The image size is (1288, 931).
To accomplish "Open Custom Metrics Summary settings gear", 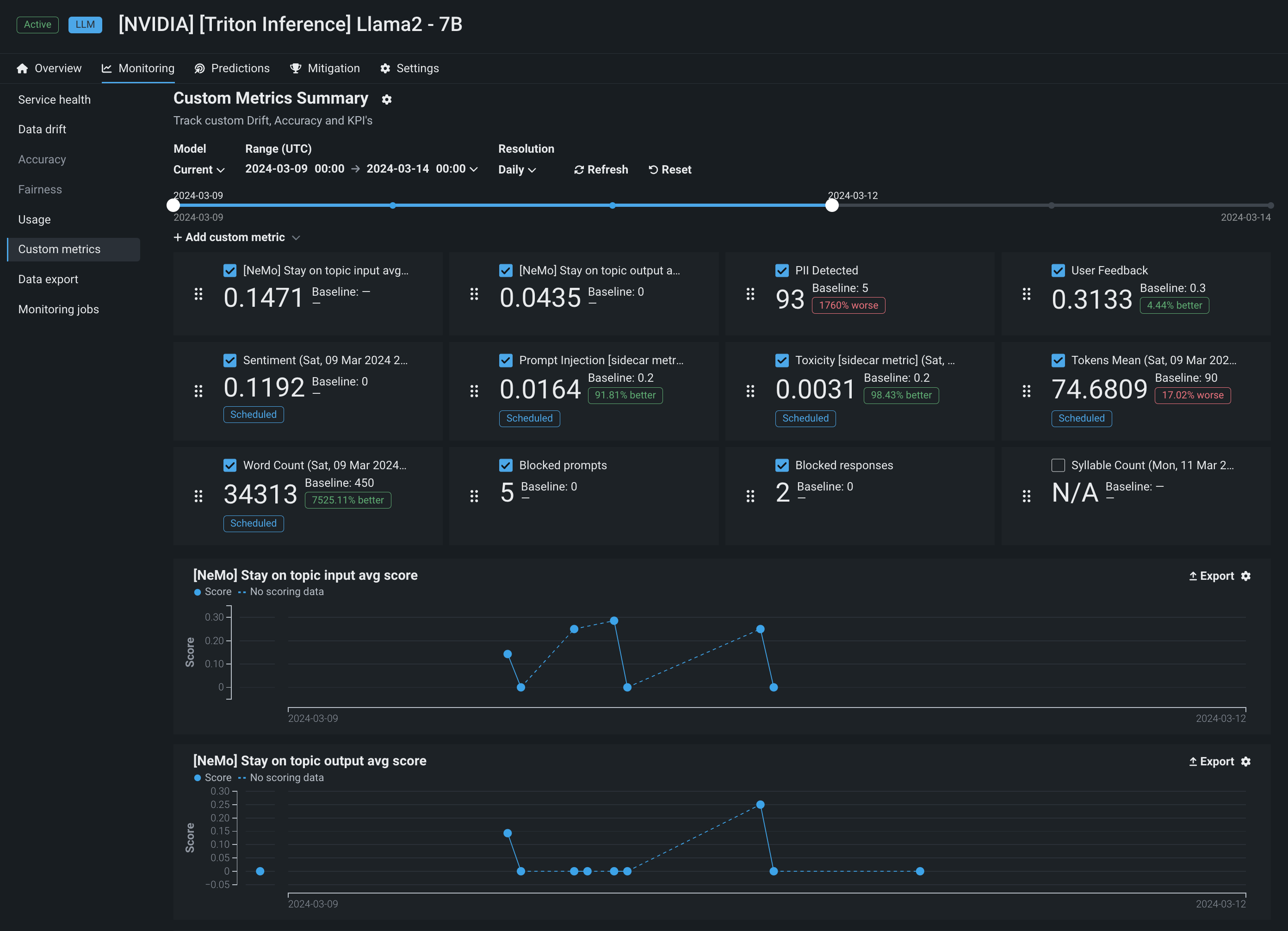I will click(387, 99).
